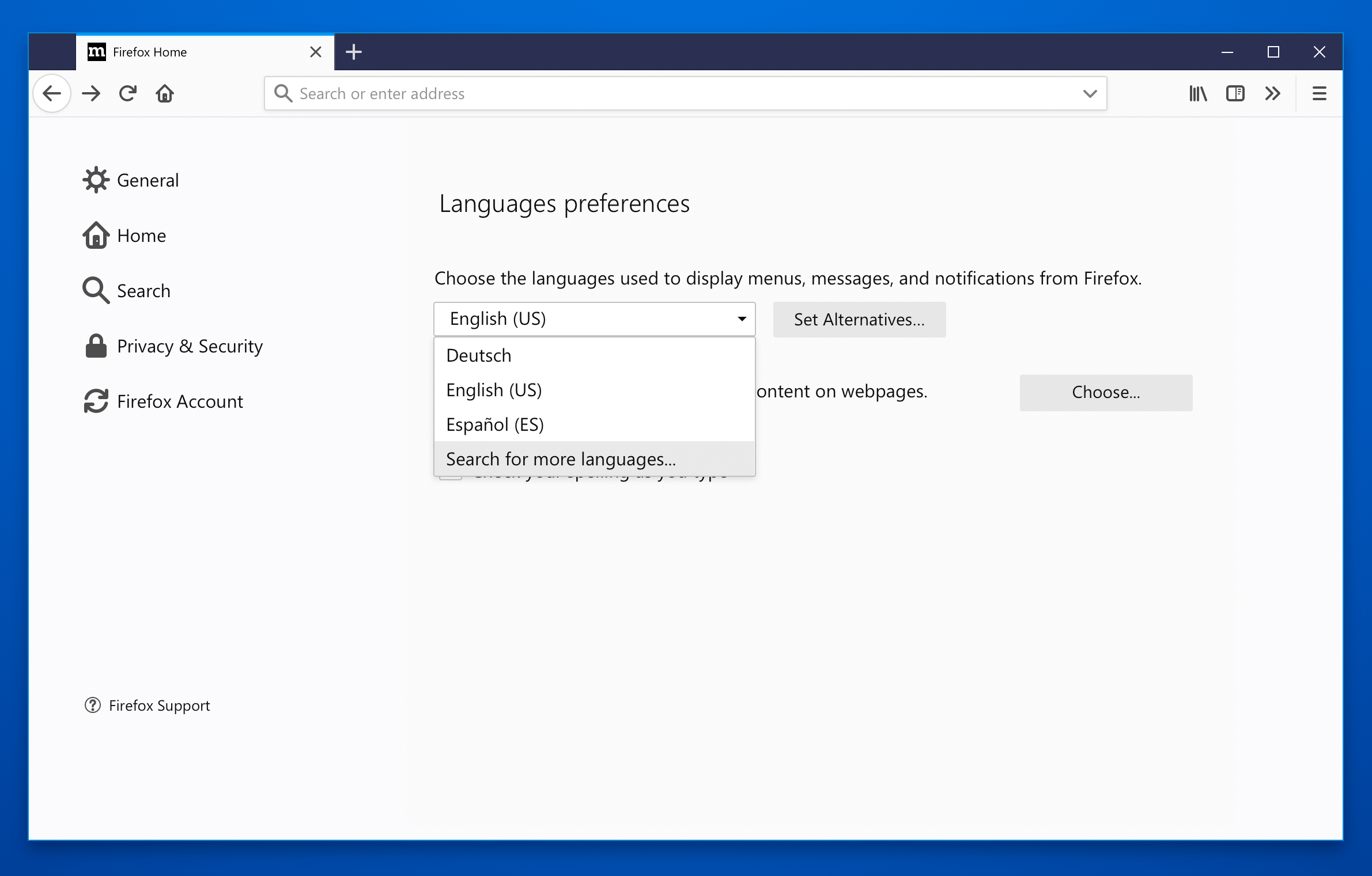Open a new tab with plus

click(x=354, y=52)
